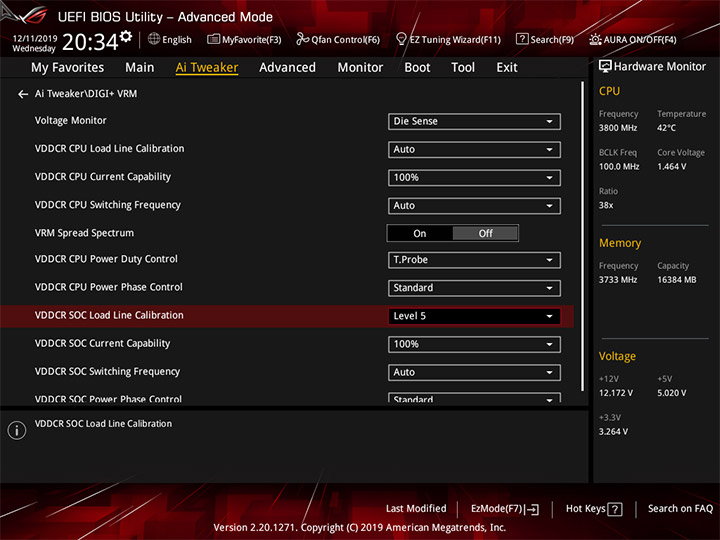Launch EZ Tuning Wizard bulb icon
Screen dimensions: 720x540
[x=401, y=39]
